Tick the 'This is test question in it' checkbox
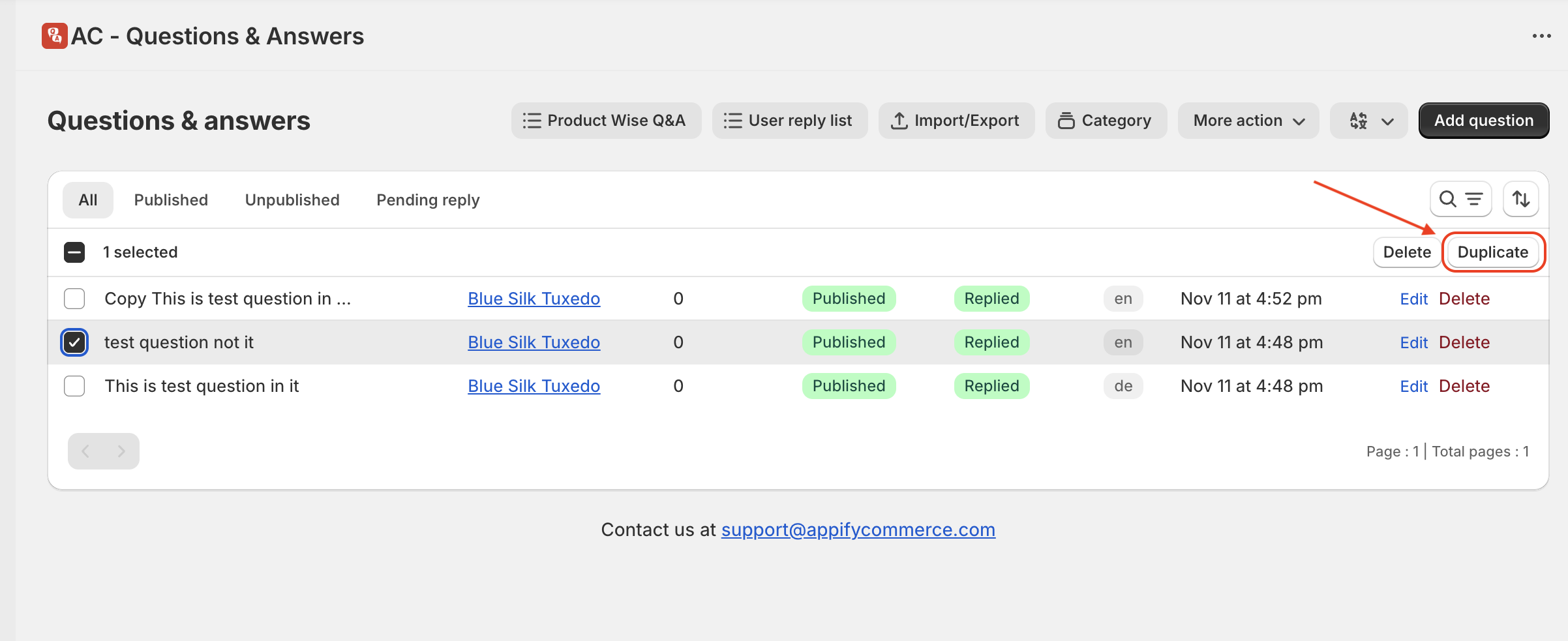The height and width of the screenshot is (641, 1568). pos(74,386)
